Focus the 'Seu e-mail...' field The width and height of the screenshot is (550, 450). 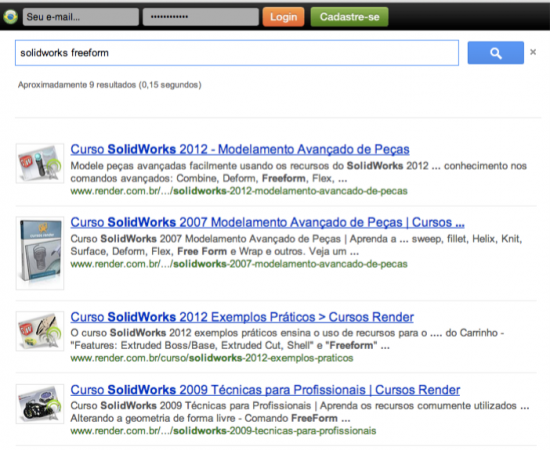pyautogui.click(x=81, y=17)
